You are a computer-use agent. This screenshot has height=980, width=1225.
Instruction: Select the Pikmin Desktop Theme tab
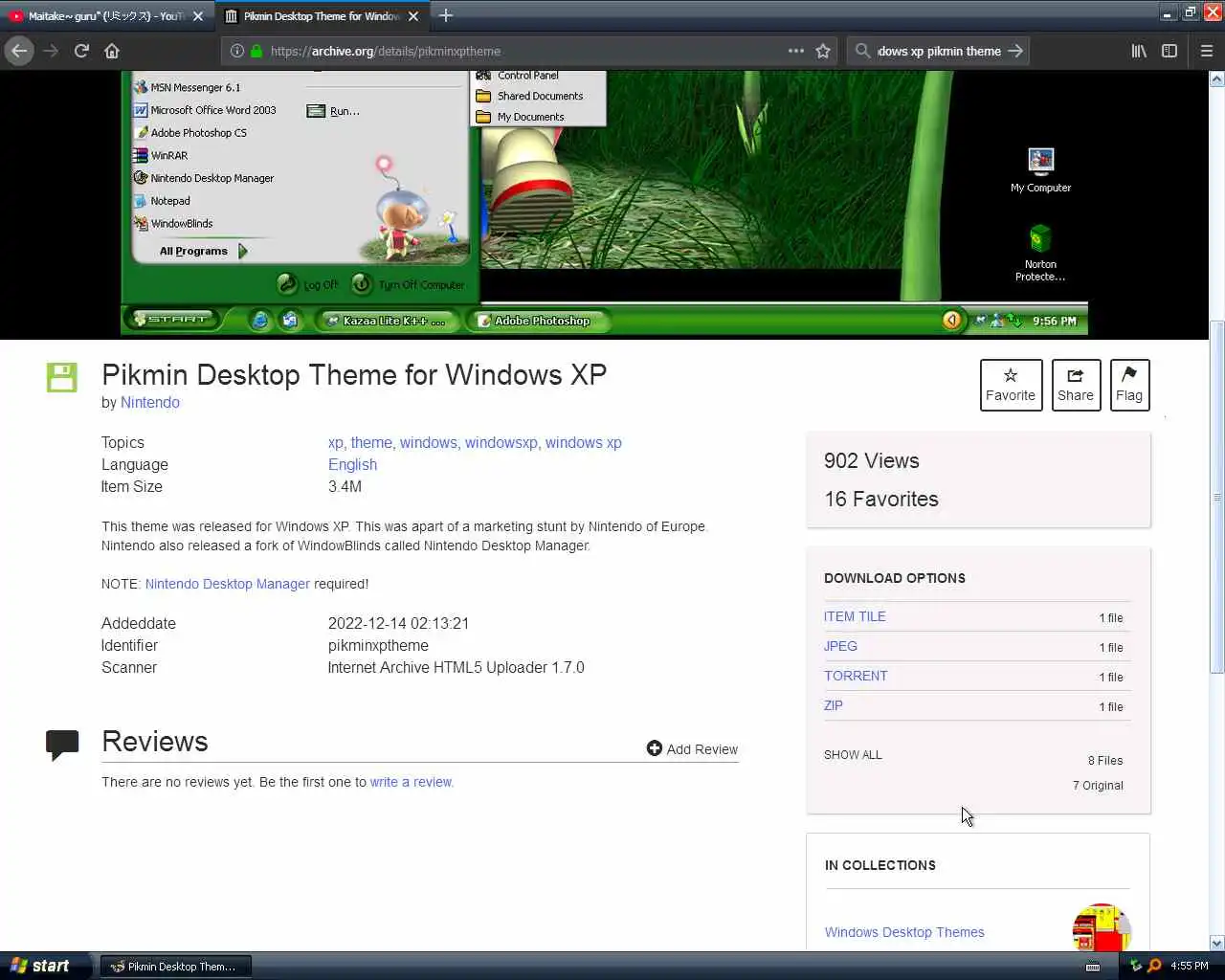click(x=323, y=16)
